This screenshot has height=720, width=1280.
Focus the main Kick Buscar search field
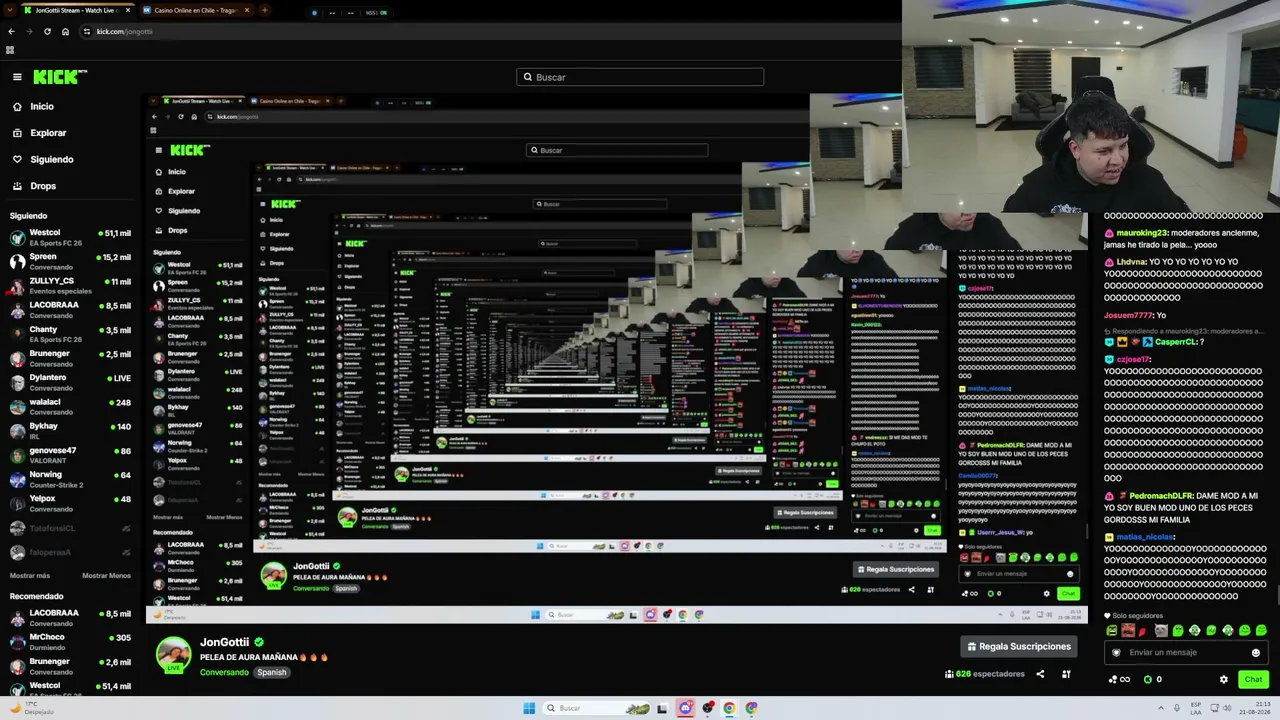pyautogui.click(x=640, y=77)
